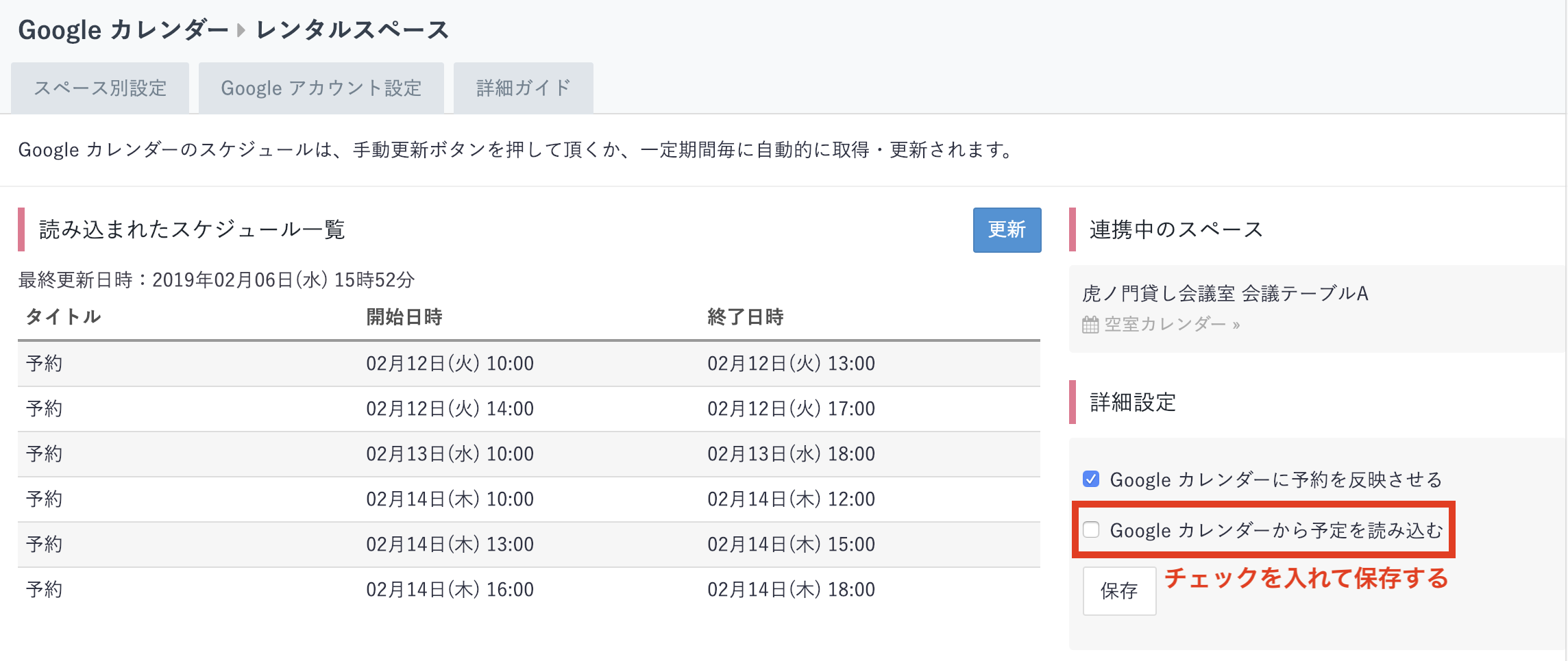Select start time 02月14日(木) 16:00
The width and height of the screenshot is (1568, 661).
(x=450, y=589)
